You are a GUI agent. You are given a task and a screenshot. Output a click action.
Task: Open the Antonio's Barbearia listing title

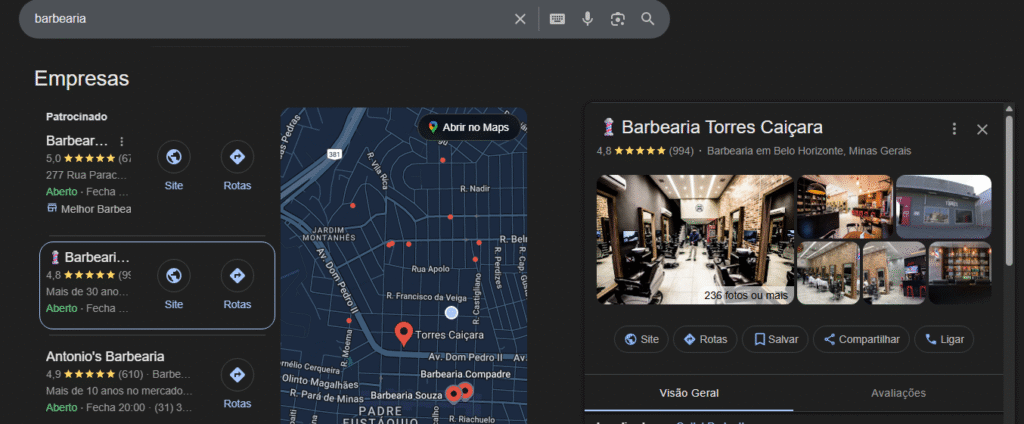pos(105,356)
